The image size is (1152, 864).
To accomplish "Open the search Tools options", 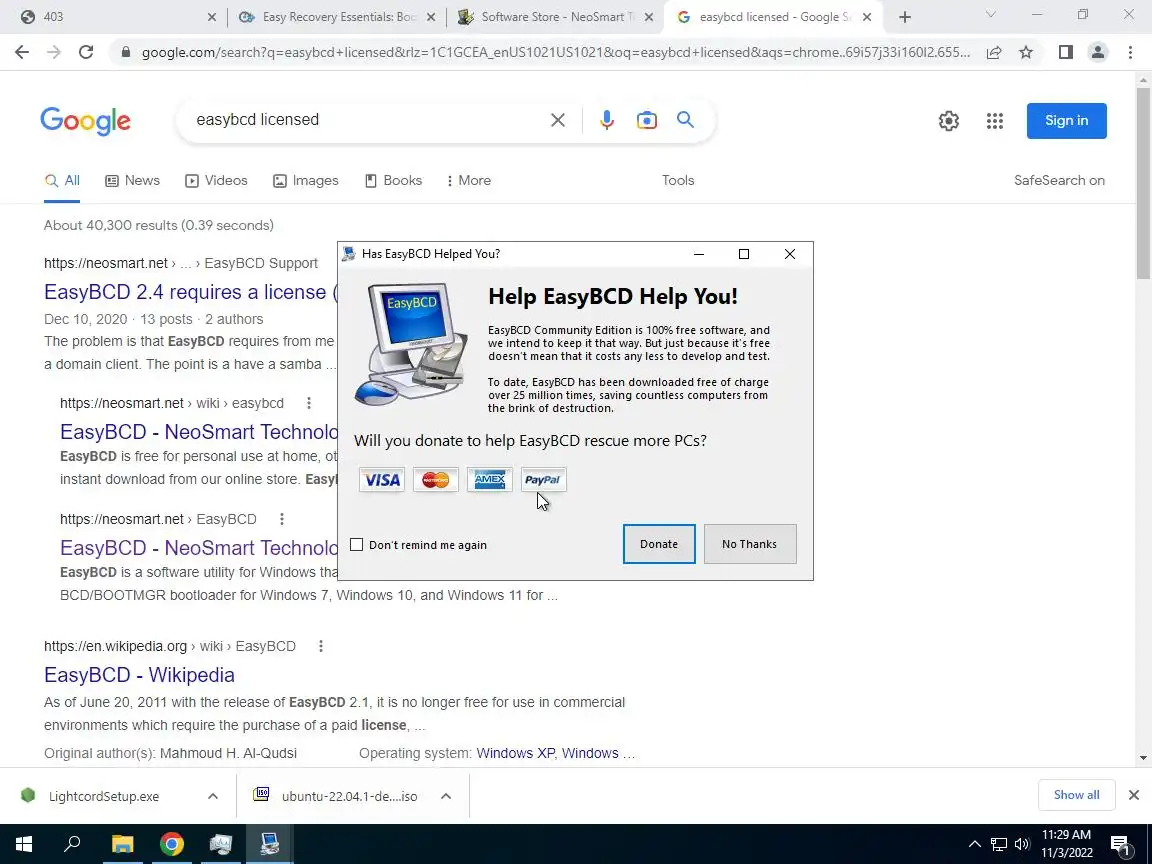I will [x=678, y=181].
